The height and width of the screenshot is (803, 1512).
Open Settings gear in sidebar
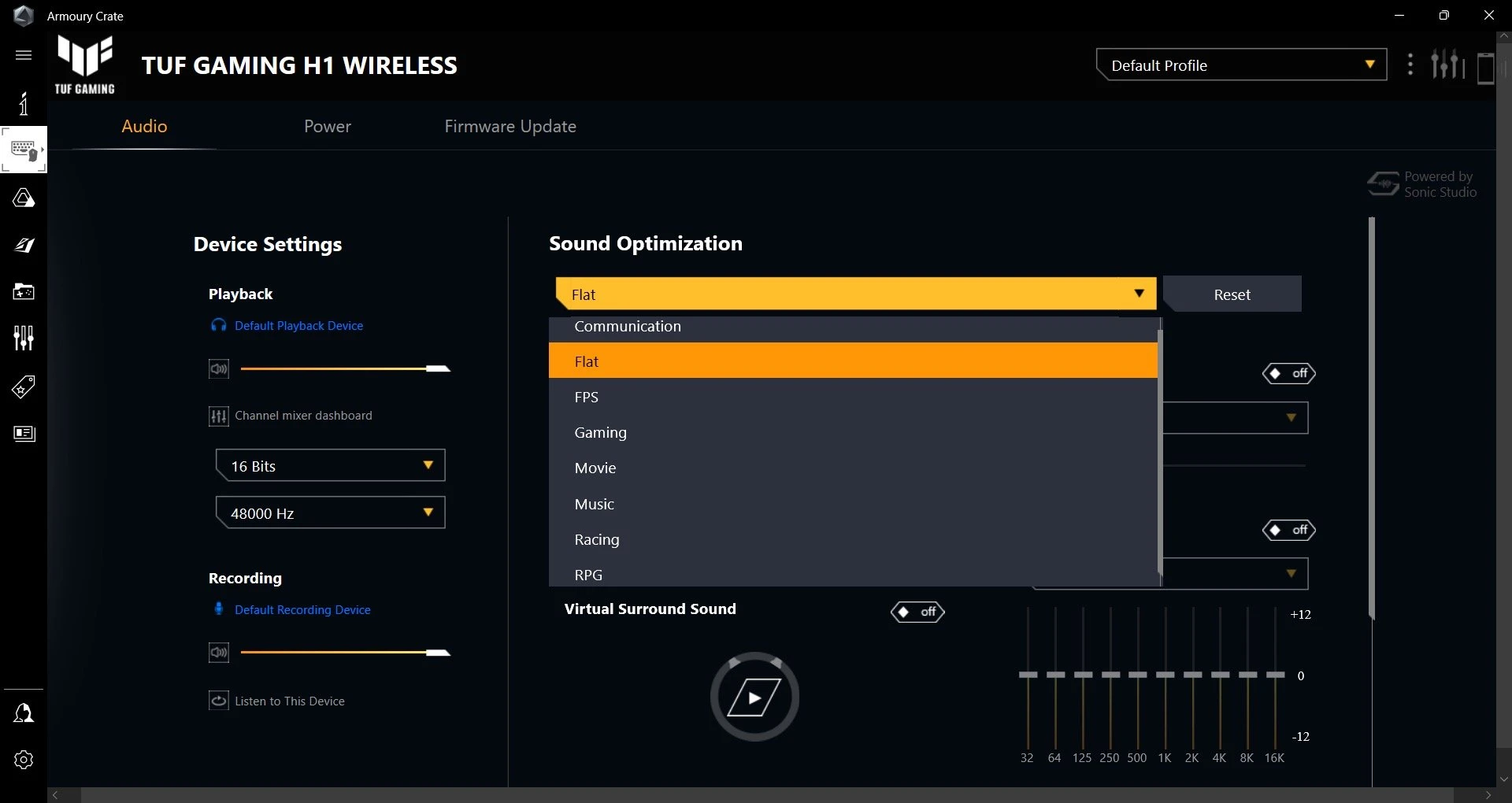[x=24, y=760]
